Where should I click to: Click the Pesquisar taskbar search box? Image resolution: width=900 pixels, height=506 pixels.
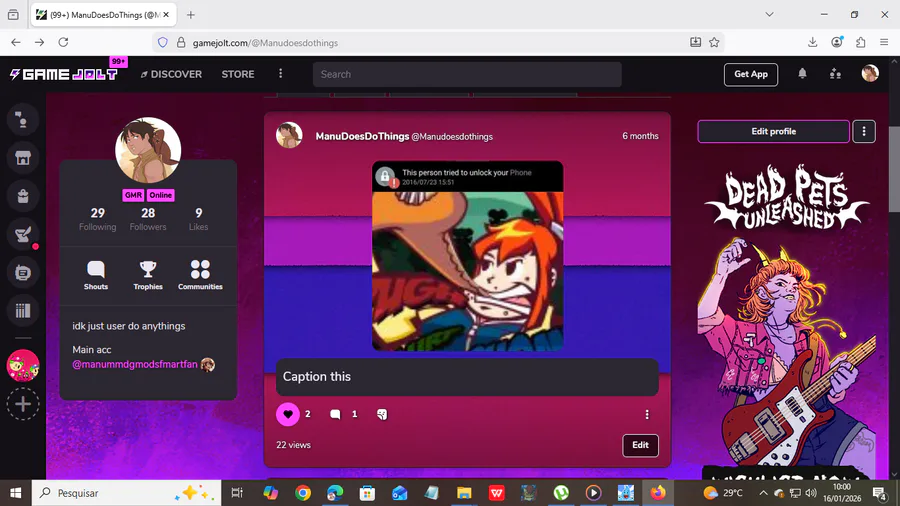point(126,493)
